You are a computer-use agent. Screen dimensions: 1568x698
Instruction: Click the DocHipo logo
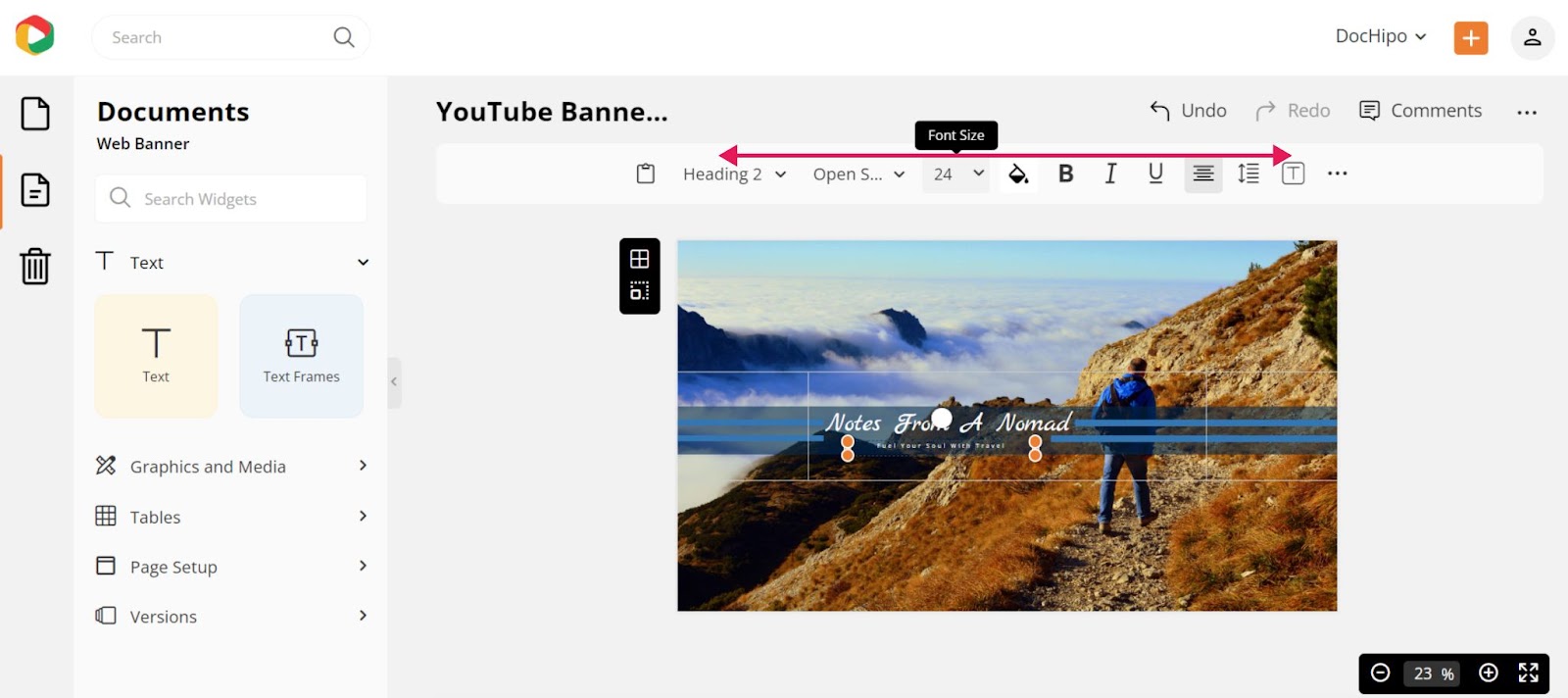(x=34, y=35)
